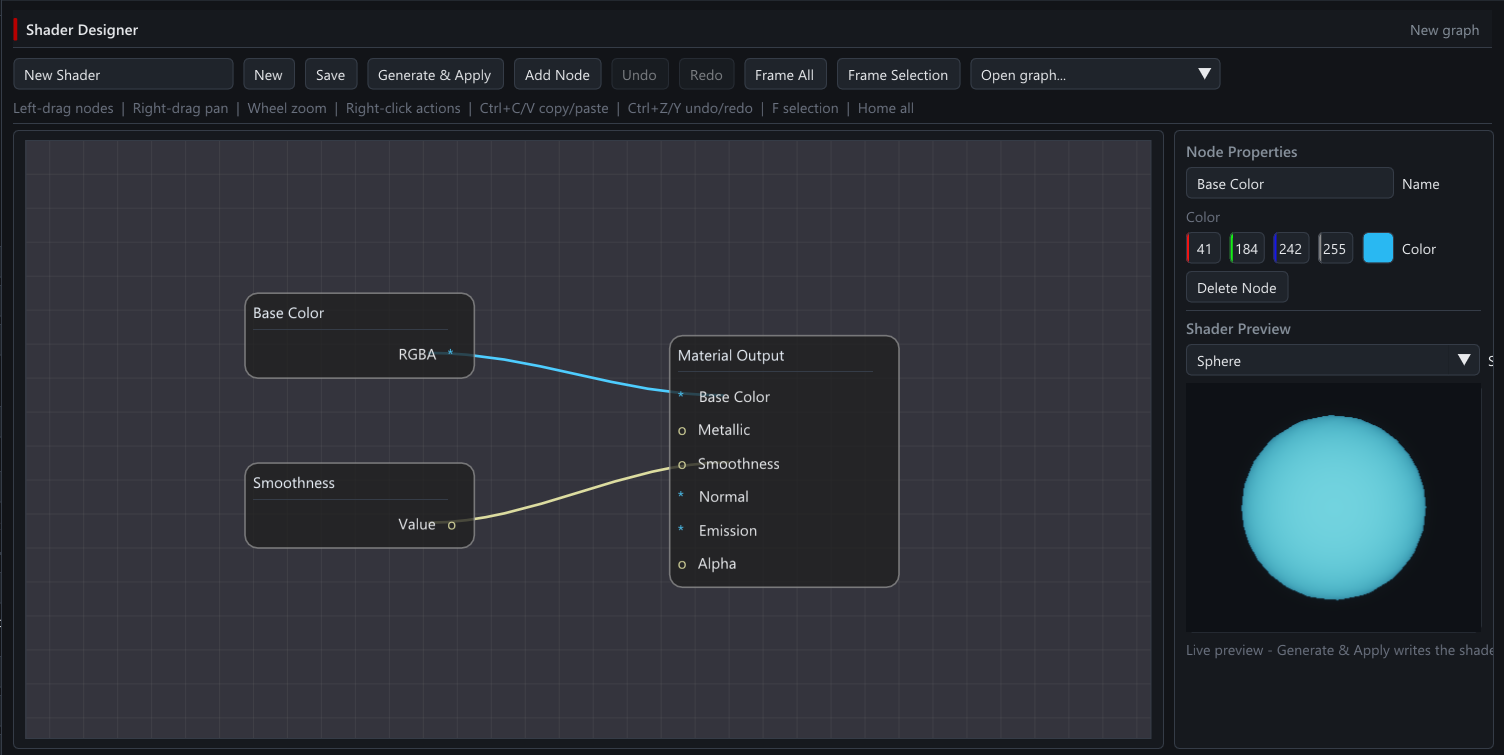The height and width of the screenshot is (755, 1504).
Task: Select the blue channel value 242
Action: point(1291,248)
